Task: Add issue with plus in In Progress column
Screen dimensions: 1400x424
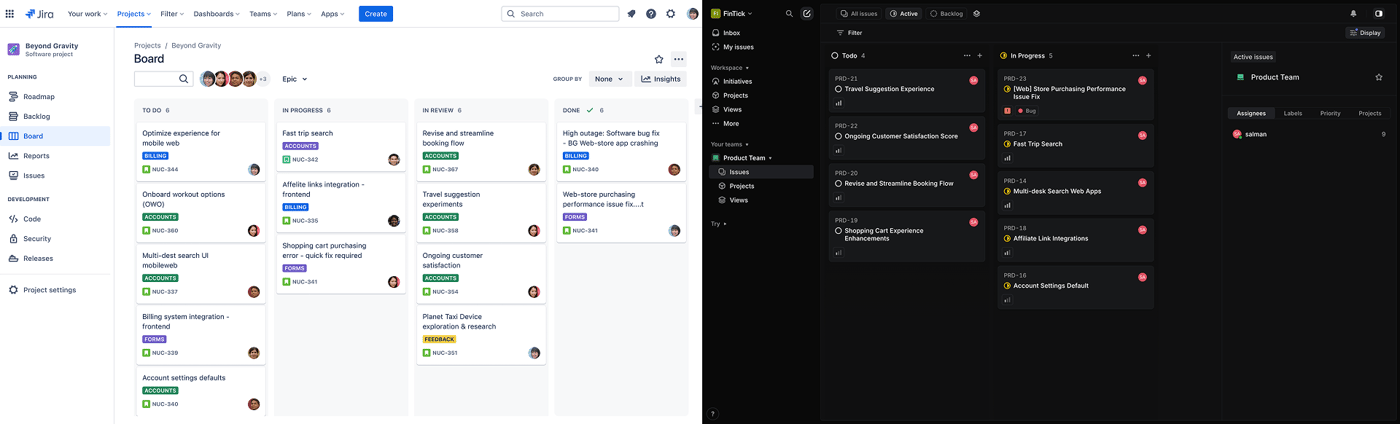Action: pos(1149,56)
